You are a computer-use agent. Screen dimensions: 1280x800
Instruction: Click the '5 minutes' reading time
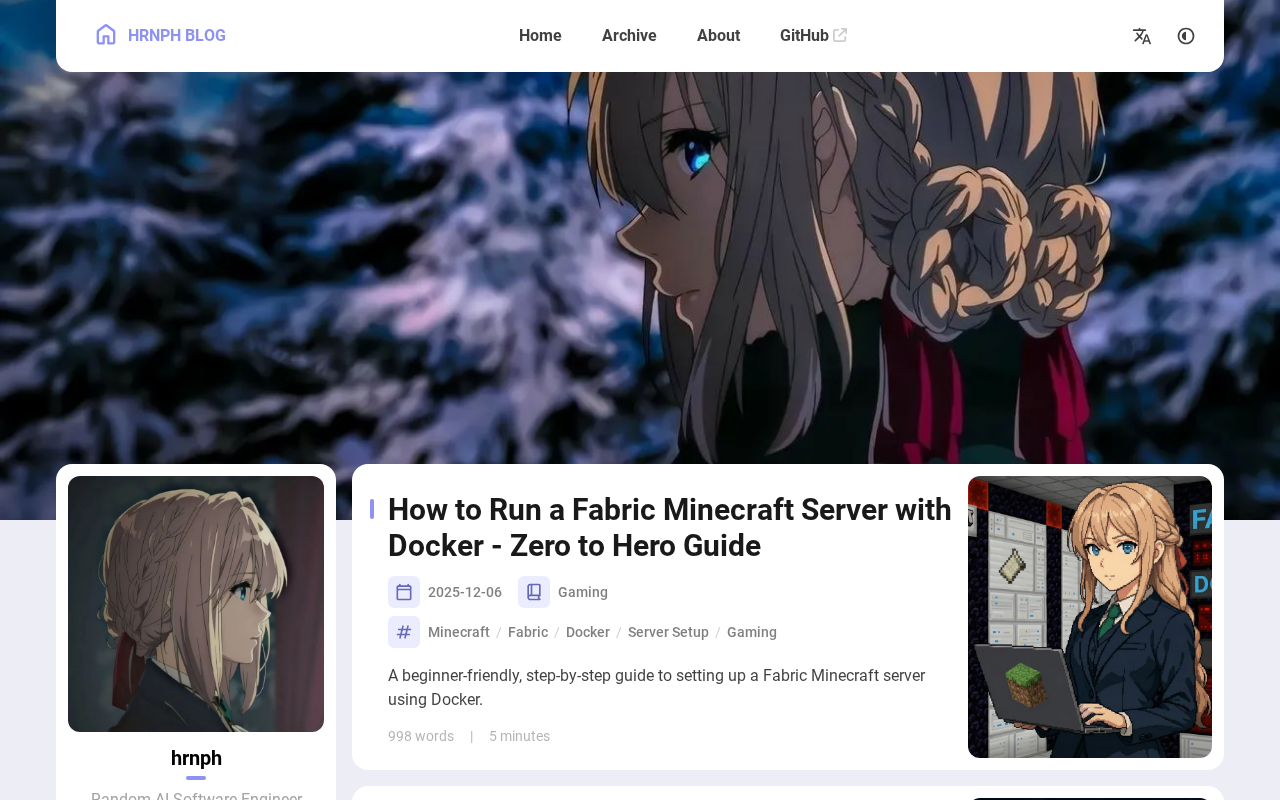coord(519,736)
